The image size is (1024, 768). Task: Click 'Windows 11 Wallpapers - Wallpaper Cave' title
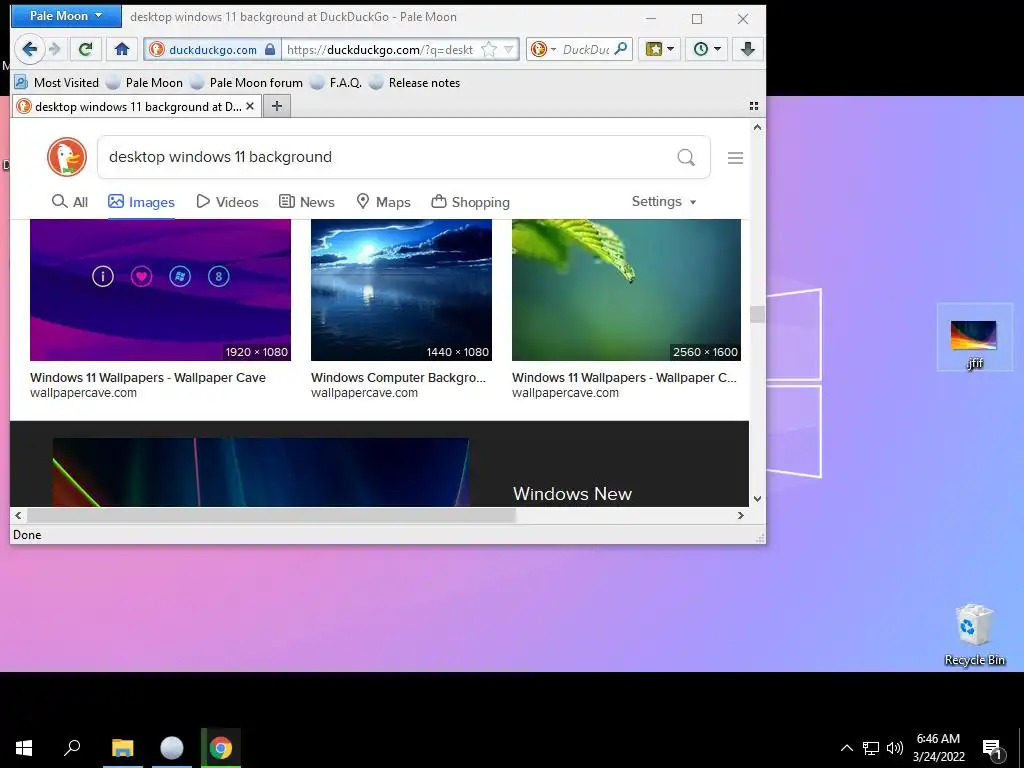tap(148, 377)
